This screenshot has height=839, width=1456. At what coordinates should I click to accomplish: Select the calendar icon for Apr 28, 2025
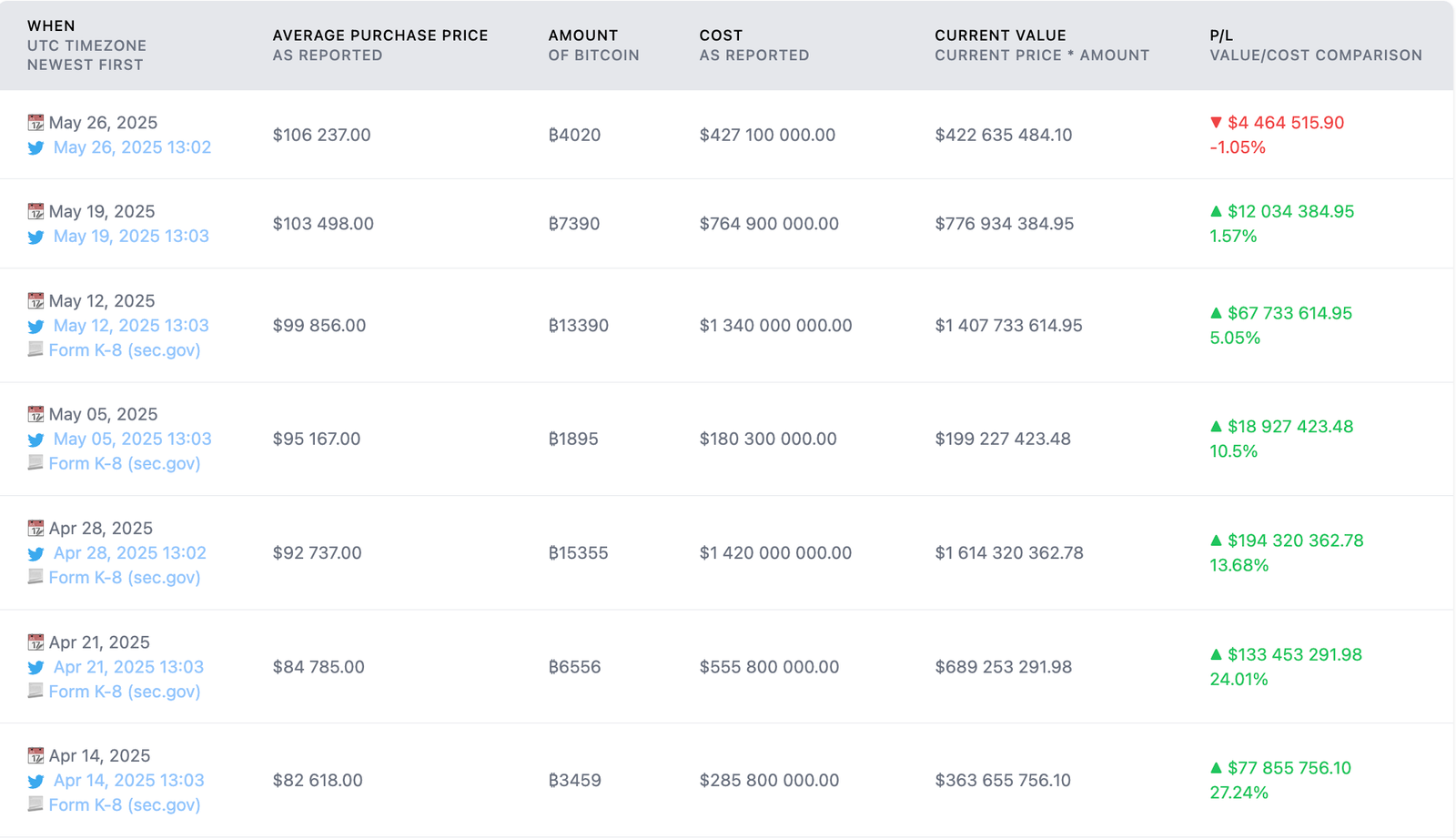click(35, 527)
